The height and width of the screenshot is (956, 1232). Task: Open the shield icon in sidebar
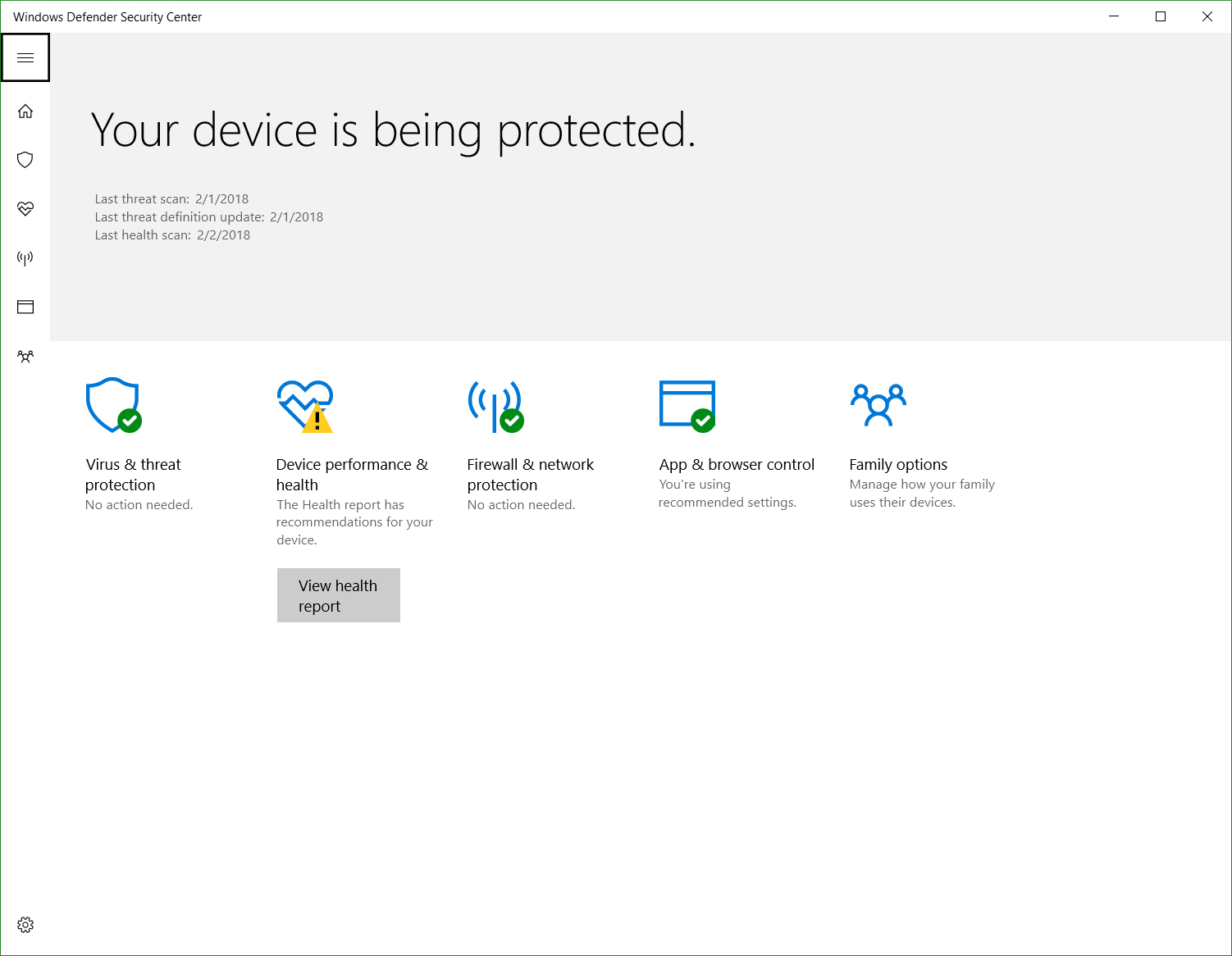(x=25, y=160)
